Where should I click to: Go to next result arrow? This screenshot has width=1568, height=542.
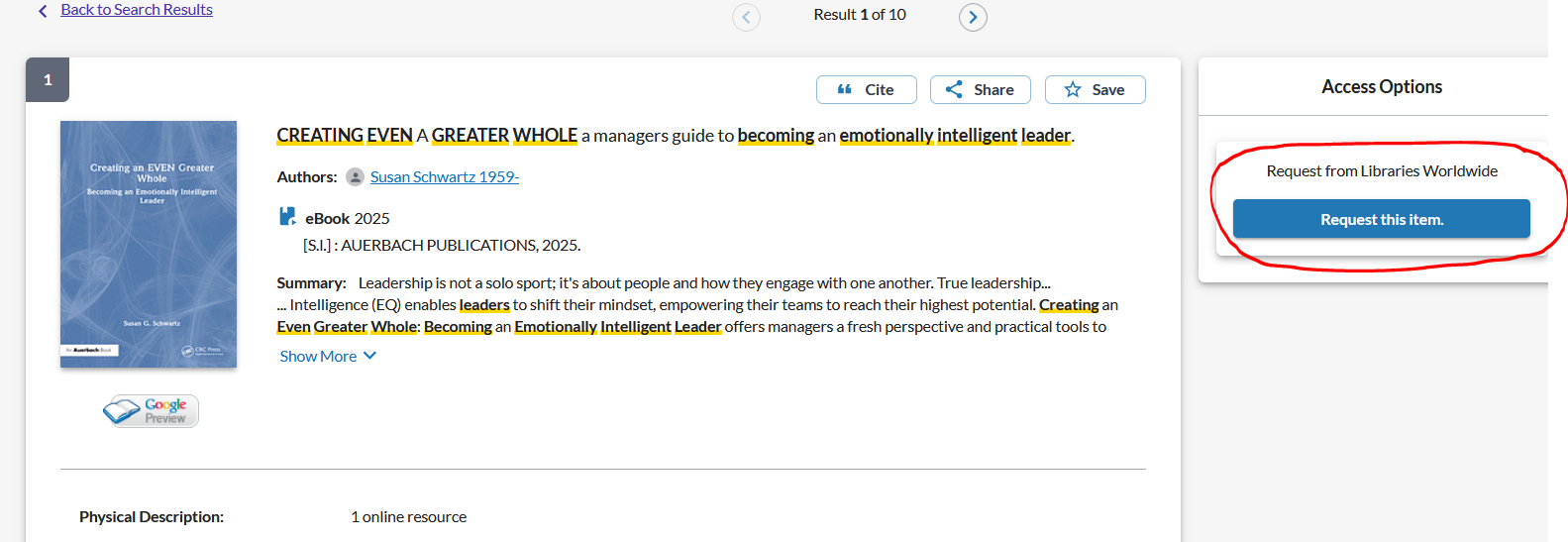click(x=973, y=17)
